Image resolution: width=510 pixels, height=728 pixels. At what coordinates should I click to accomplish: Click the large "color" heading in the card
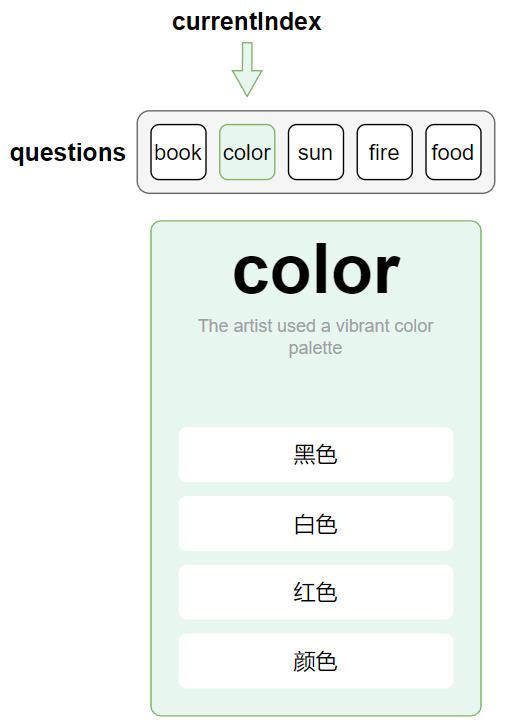pyautogui.click(x=316, y=270)
